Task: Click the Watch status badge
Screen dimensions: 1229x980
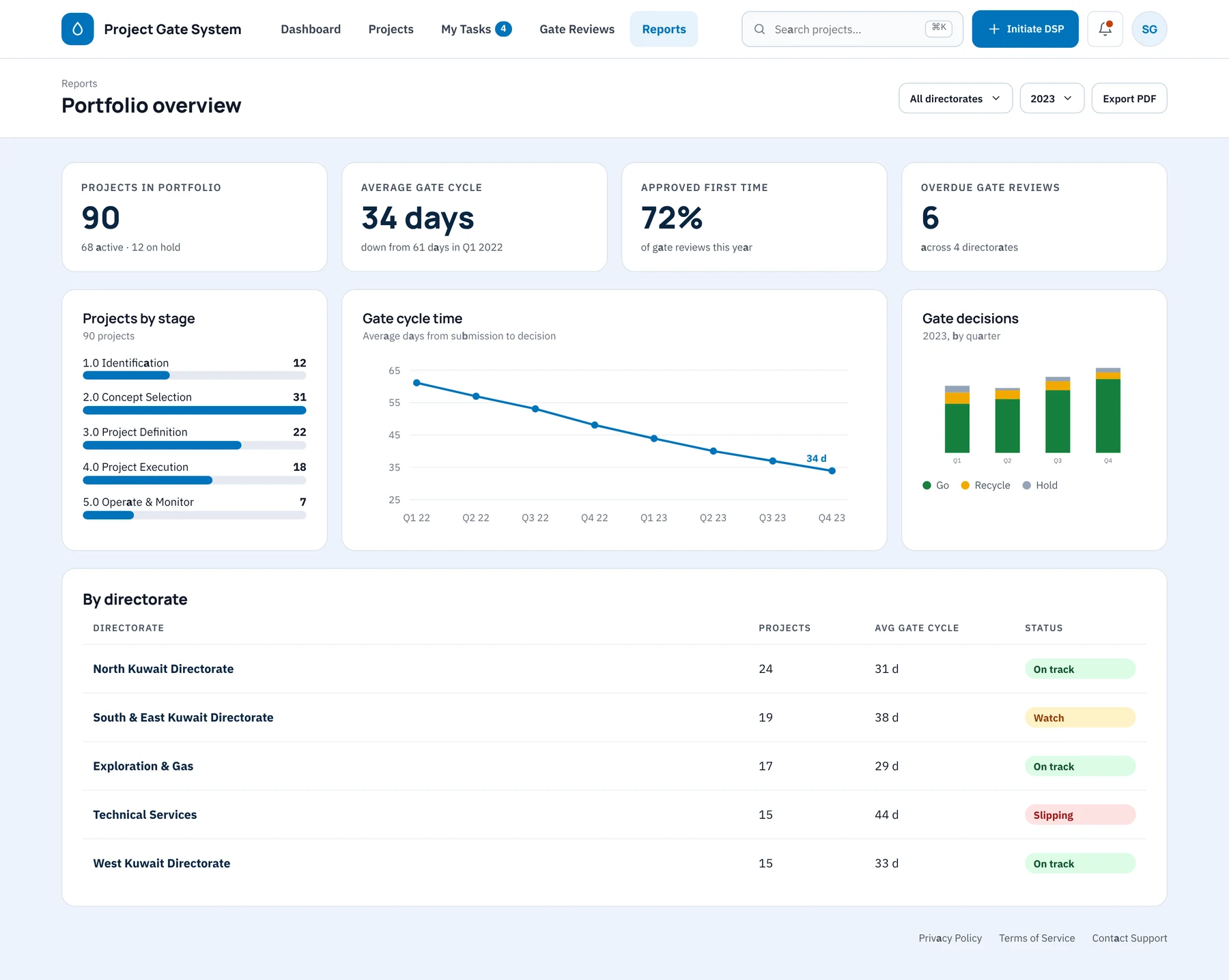Action: coord(1079,717)
